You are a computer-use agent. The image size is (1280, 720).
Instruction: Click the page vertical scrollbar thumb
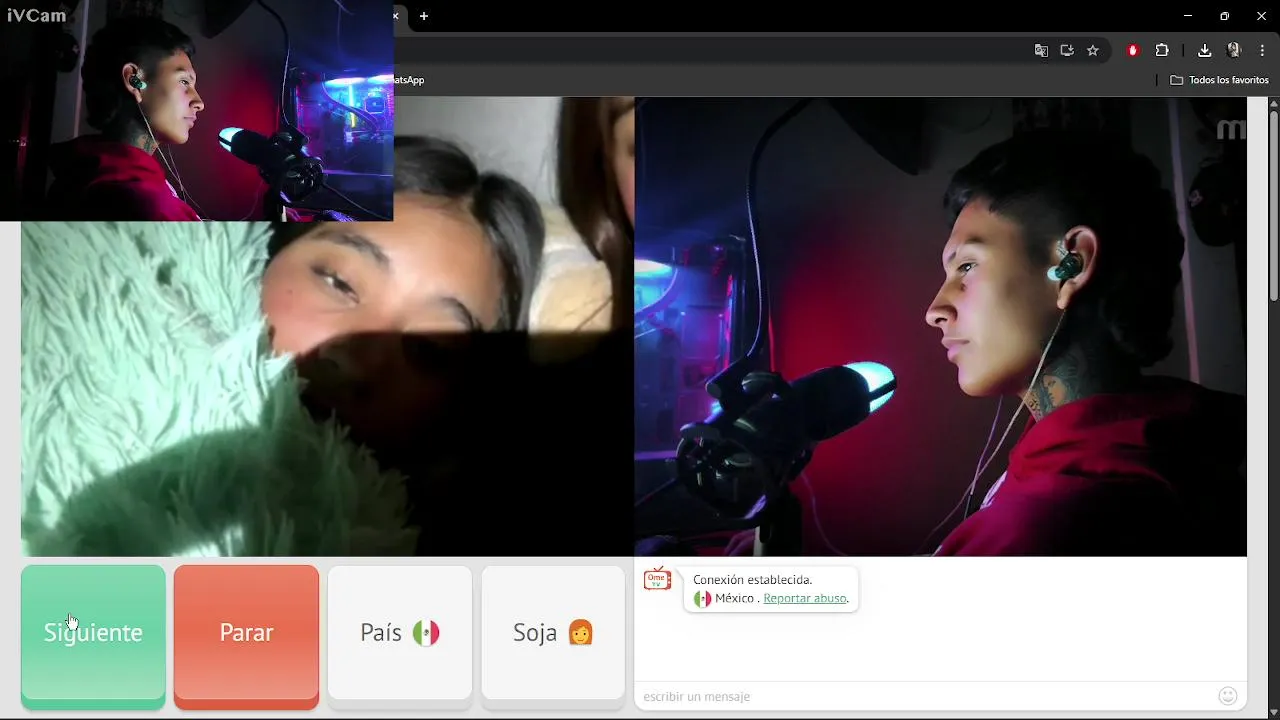[1273, 205]
